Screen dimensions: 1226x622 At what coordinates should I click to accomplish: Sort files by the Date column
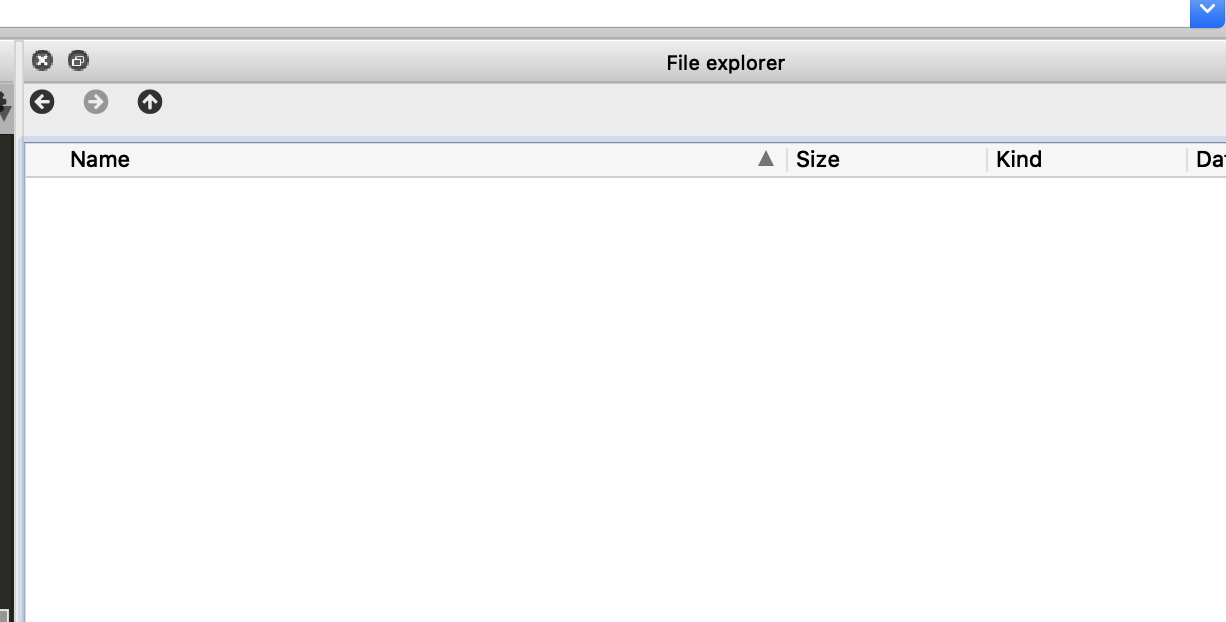1212,158
